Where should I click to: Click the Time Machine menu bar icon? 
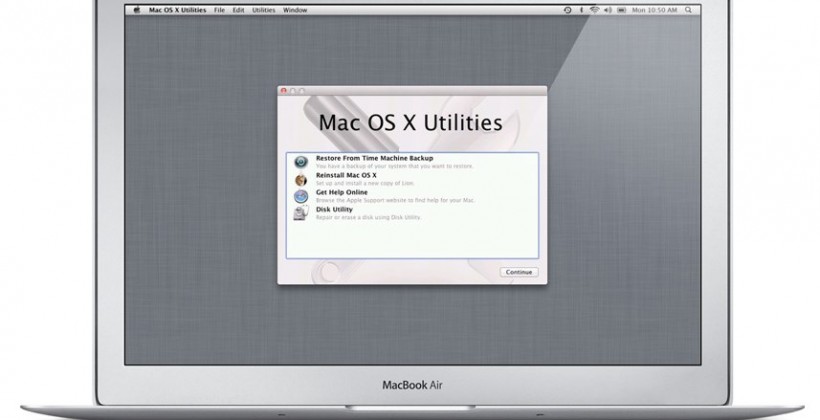(567, 10)
